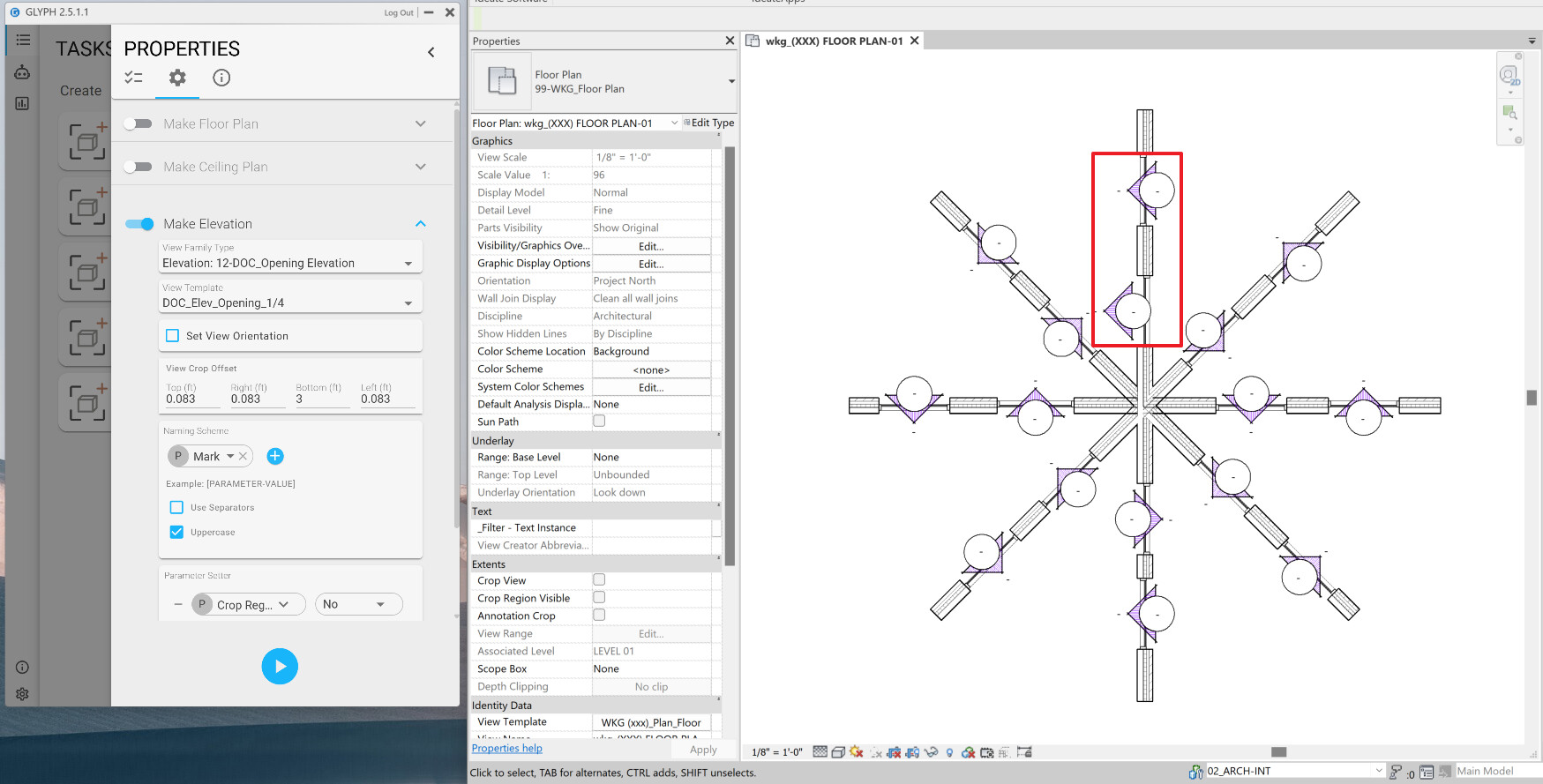The height and width of the screenshot is (784, 1543).
Task: Open the task list icon in Glyph sidebar
Action: pyautogui.click(x=22, y=40)
